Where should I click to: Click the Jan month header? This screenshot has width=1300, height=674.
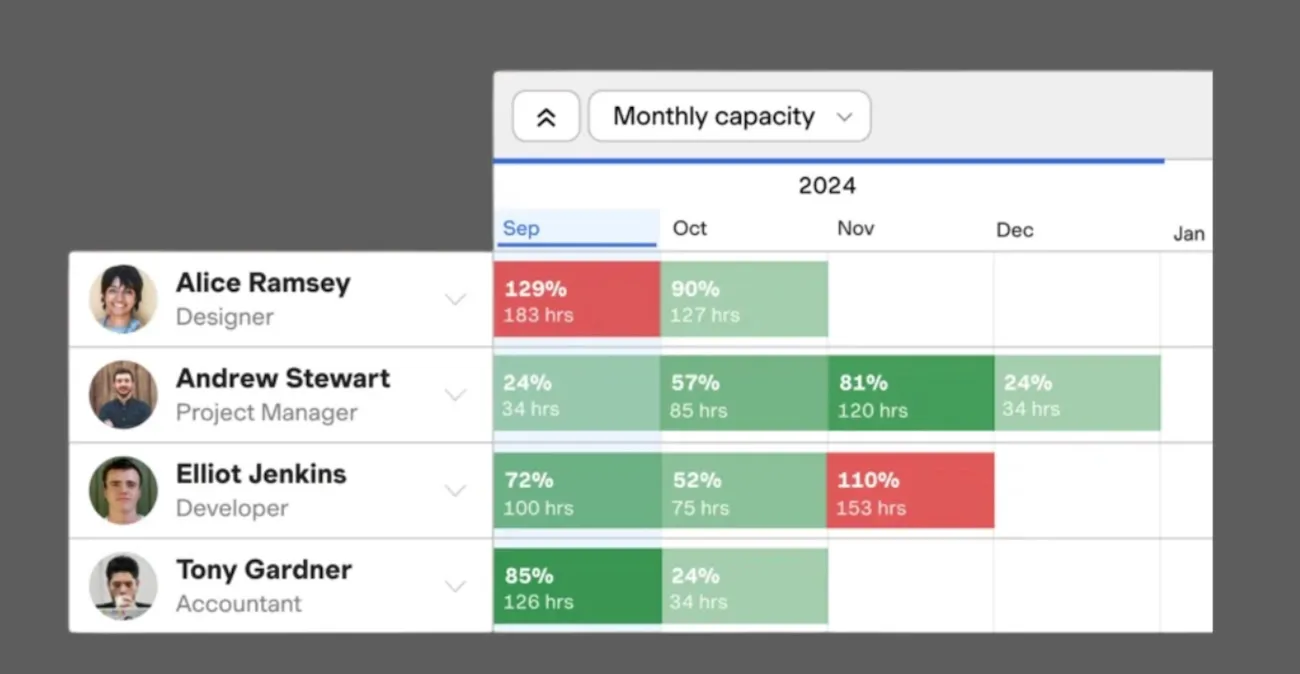tap(1188, 233)
